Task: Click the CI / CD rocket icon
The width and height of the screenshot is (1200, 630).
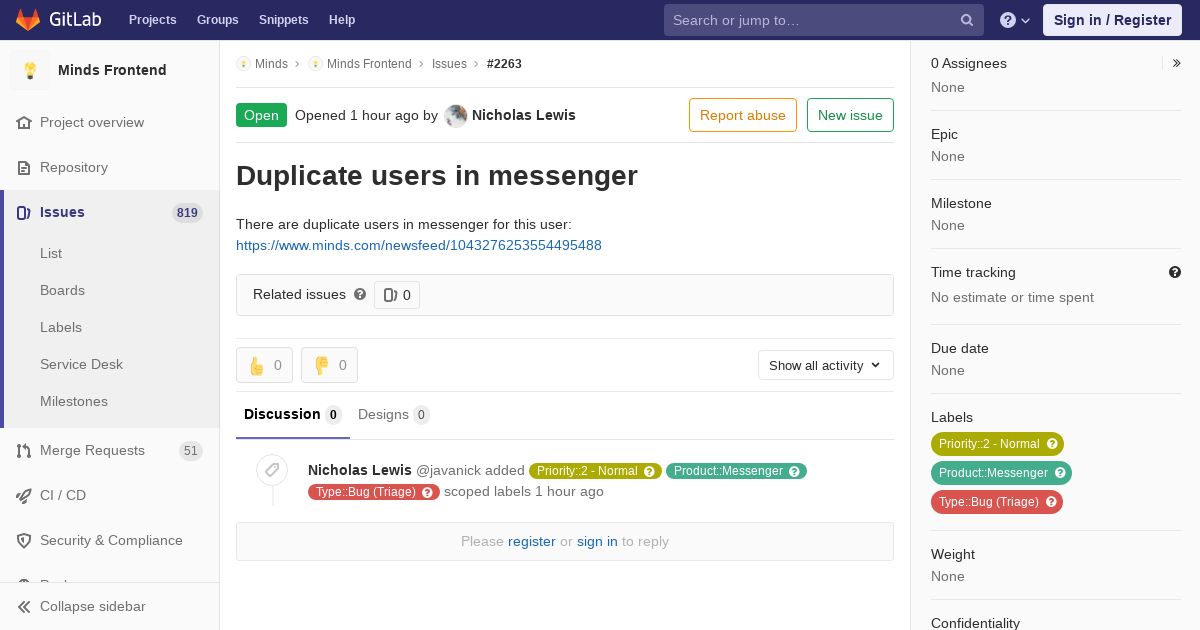Action: click(x=24, y=495)
